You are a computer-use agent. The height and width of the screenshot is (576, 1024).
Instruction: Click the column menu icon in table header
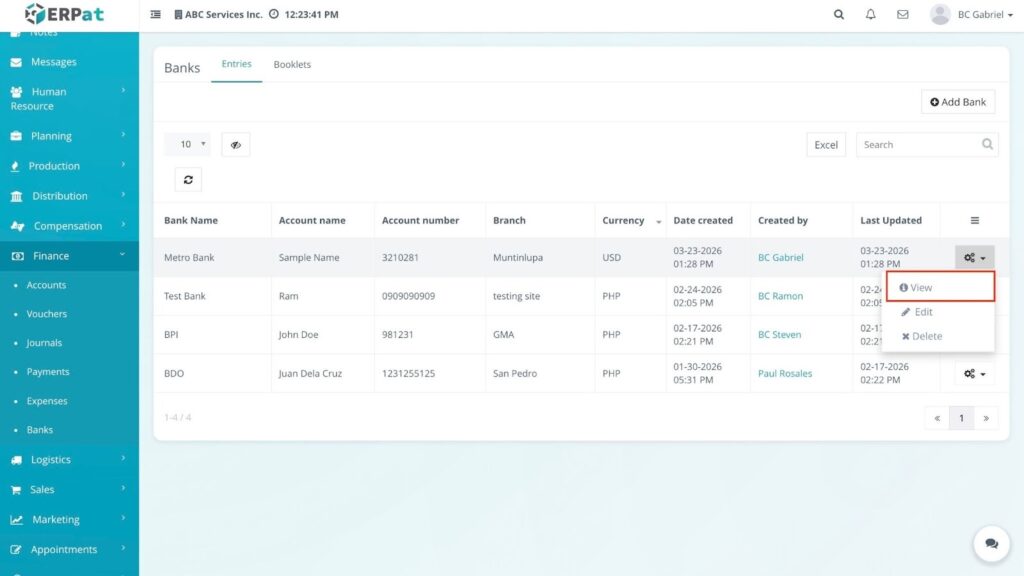pos(974,220)
